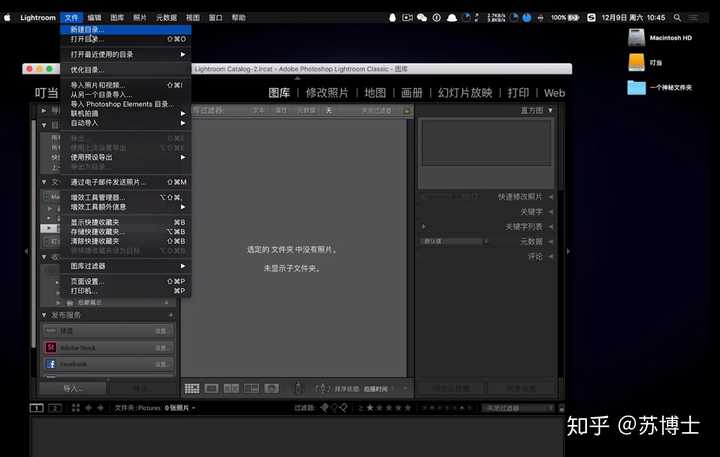Select Survey view icon in toolbar
This screenshot has height=457, width=720.
[251, 389]
